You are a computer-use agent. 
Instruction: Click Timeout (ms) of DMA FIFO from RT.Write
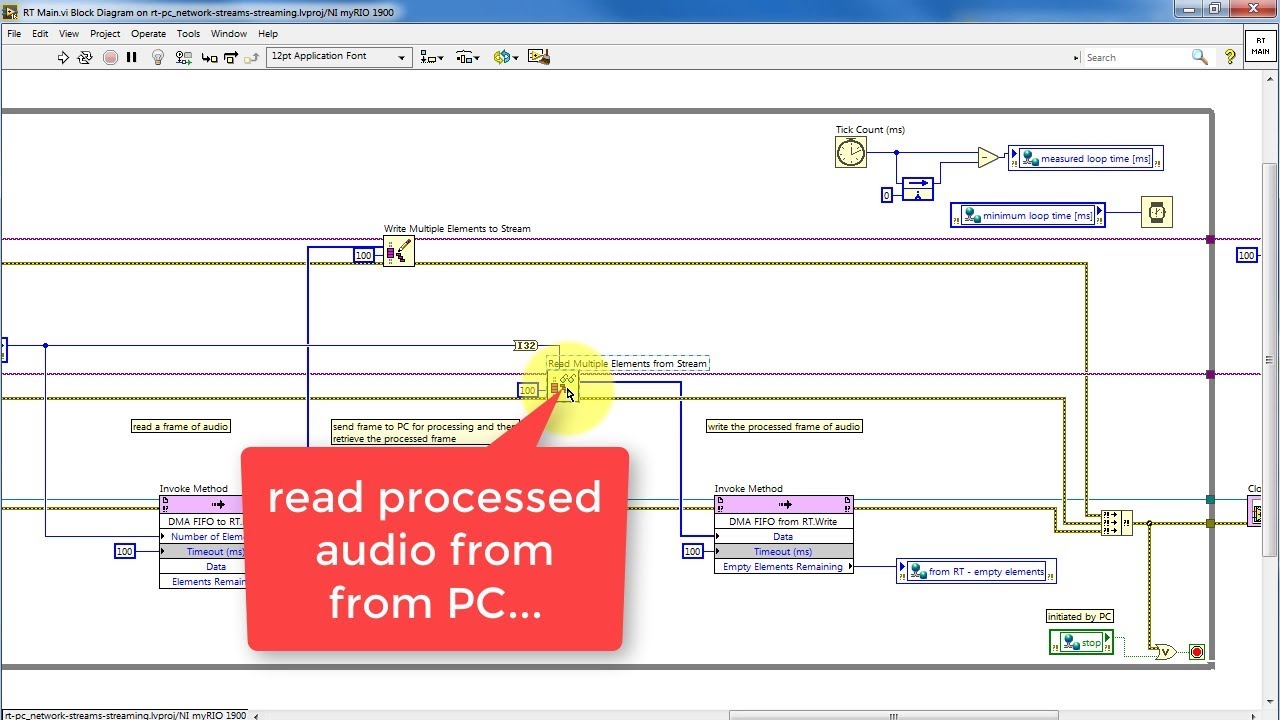tap(784, 551)
